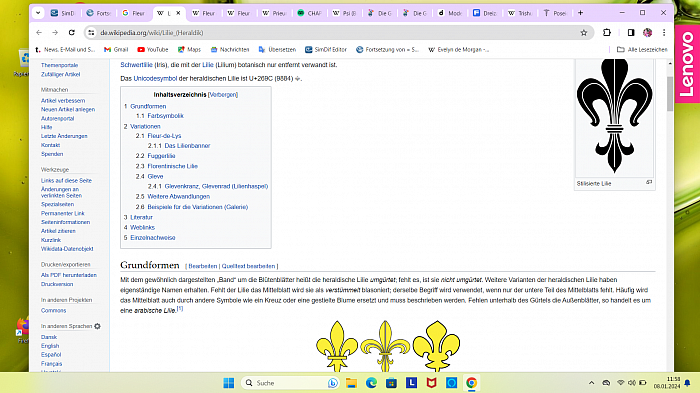
Task: Click the Chrome icon on the taskbar
Action: (x=471, y=383)
